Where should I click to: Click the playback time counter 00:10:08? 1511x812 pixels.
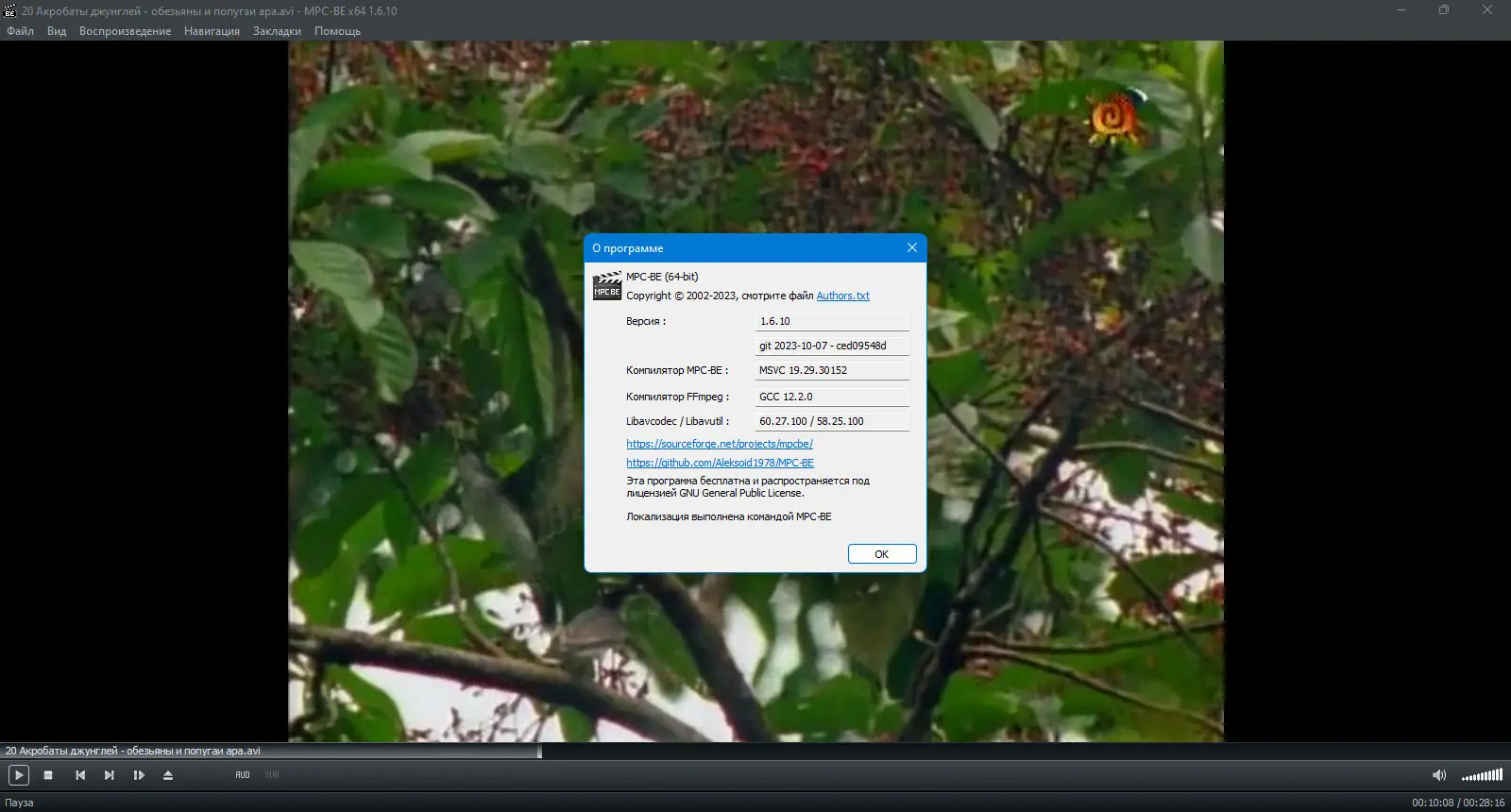click(1433, 803)
